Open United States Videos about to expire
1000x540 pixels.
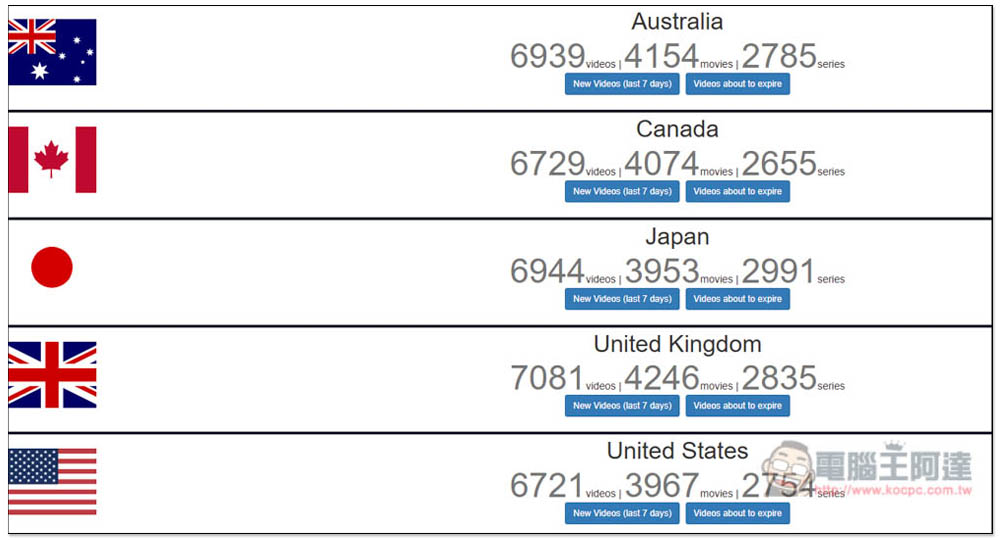pos(737,513)
